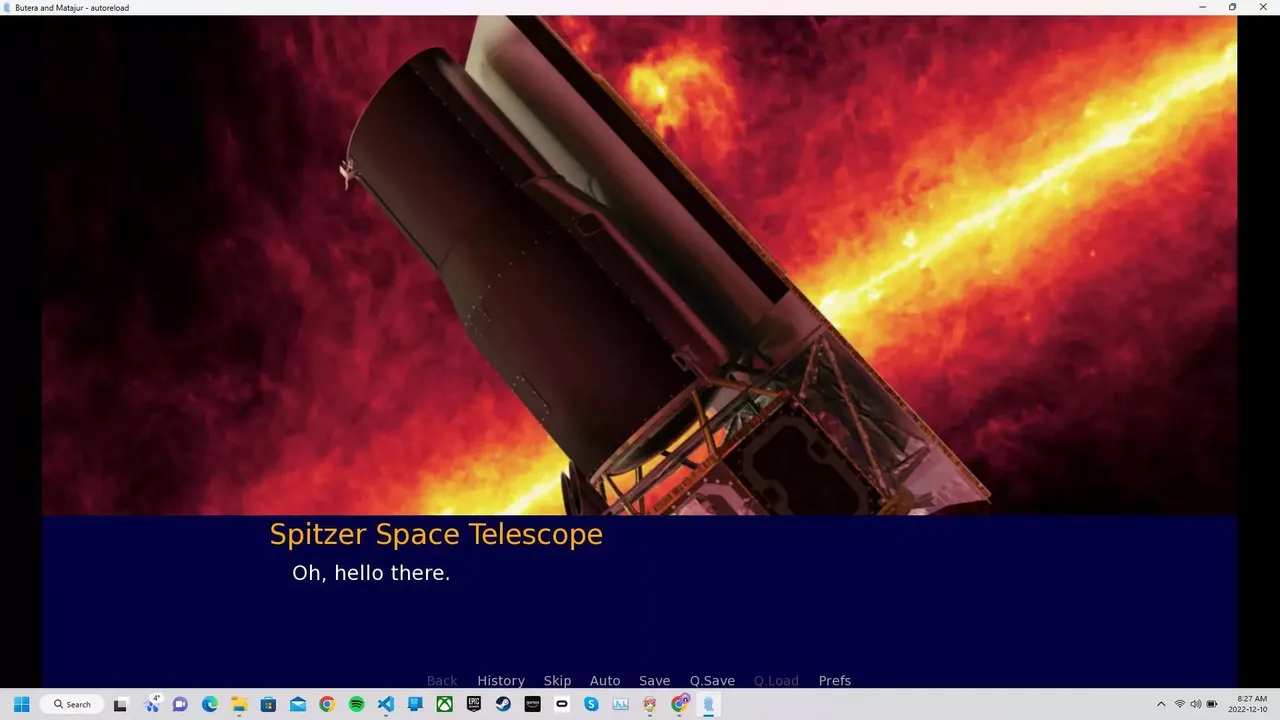Enable Auto-forward mode
Screen dimensions: 1280x720
[x=605, y=681]
